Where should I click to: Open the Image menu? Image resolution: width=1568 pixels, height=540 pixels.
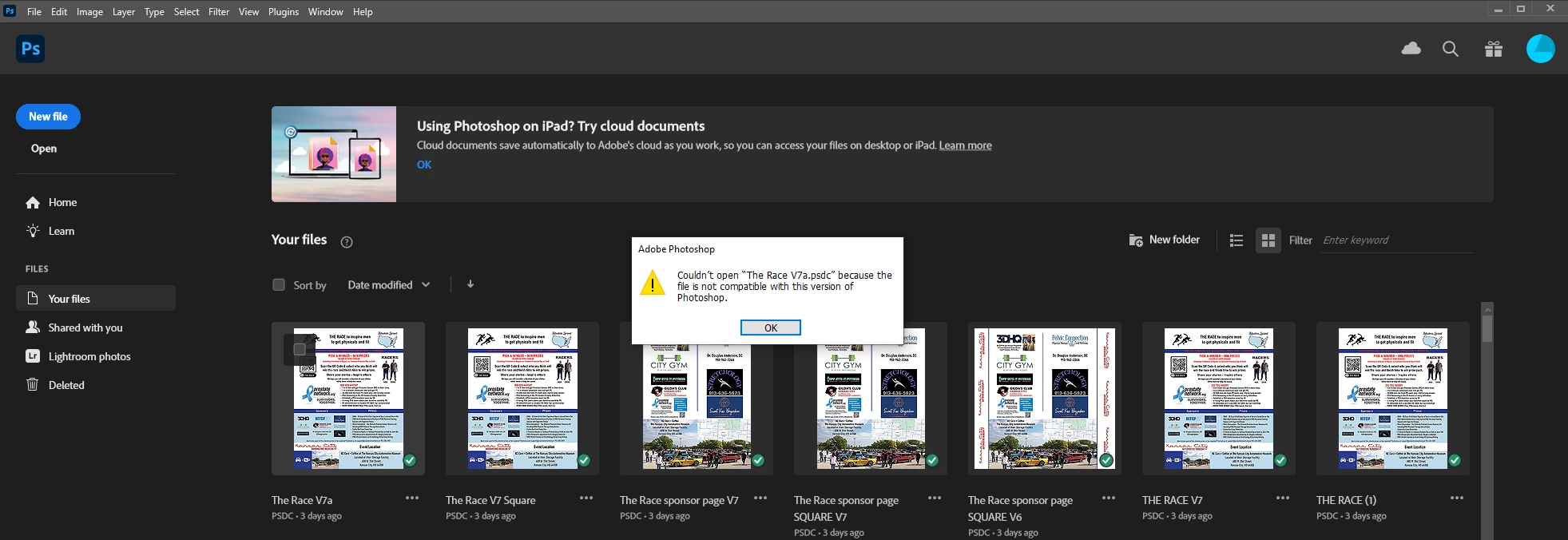89,12
